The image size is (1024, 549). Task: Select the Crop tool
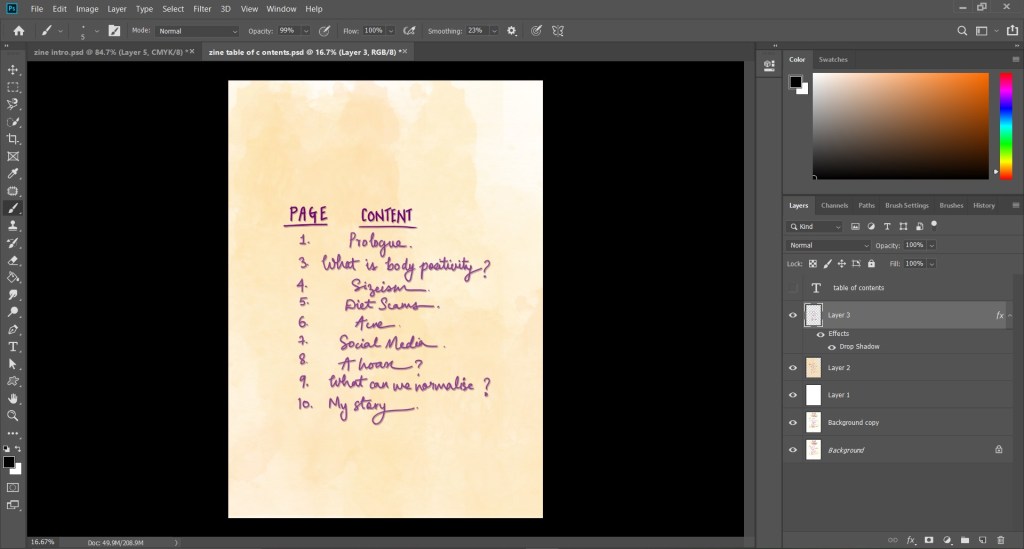coord(13,139)
